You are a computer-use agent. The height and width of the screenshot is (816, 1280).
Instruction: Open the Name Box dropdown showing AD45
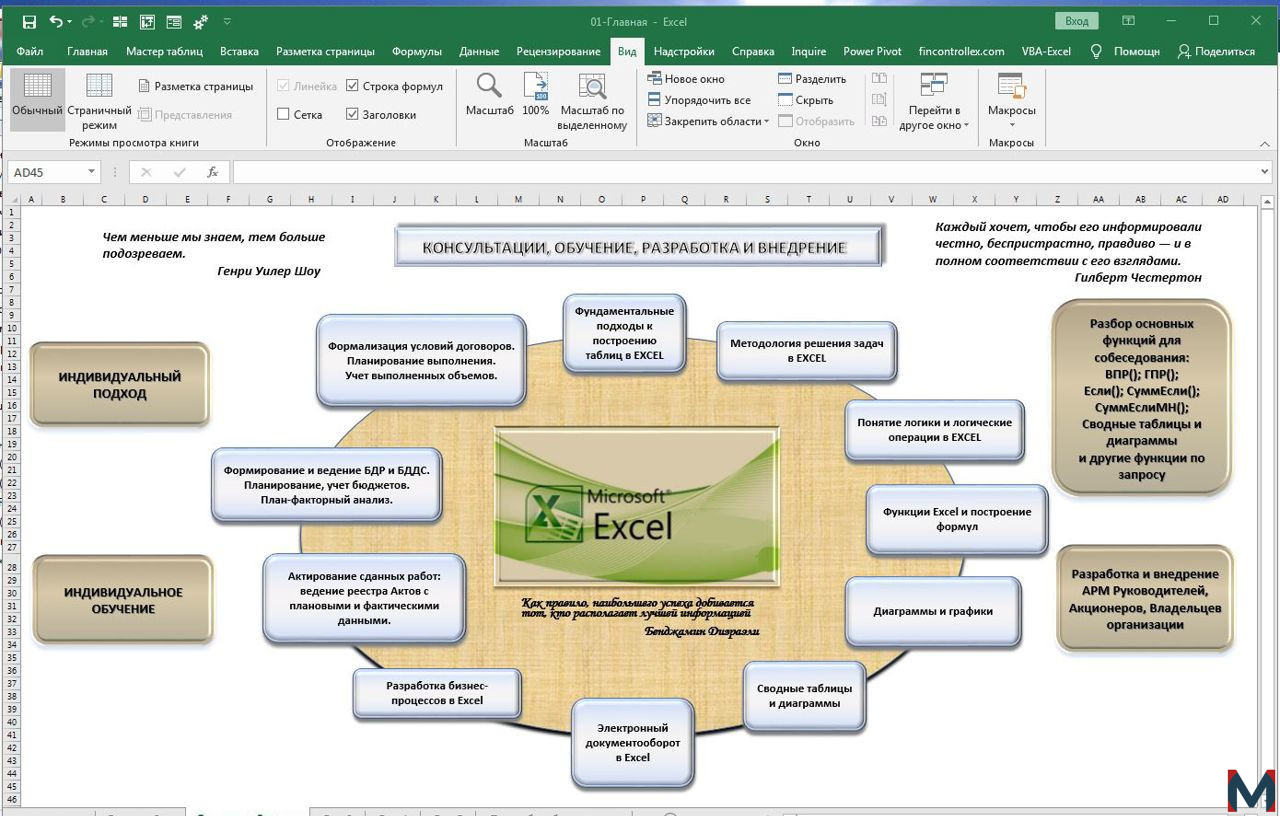[92, 172]
